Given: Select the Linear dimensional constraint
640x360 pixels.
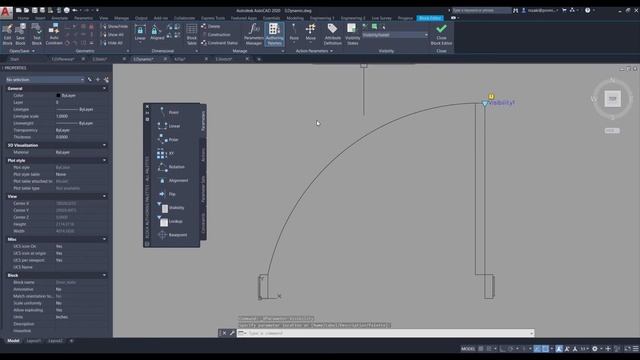Looking at the screenshot, I should point(140,33).
